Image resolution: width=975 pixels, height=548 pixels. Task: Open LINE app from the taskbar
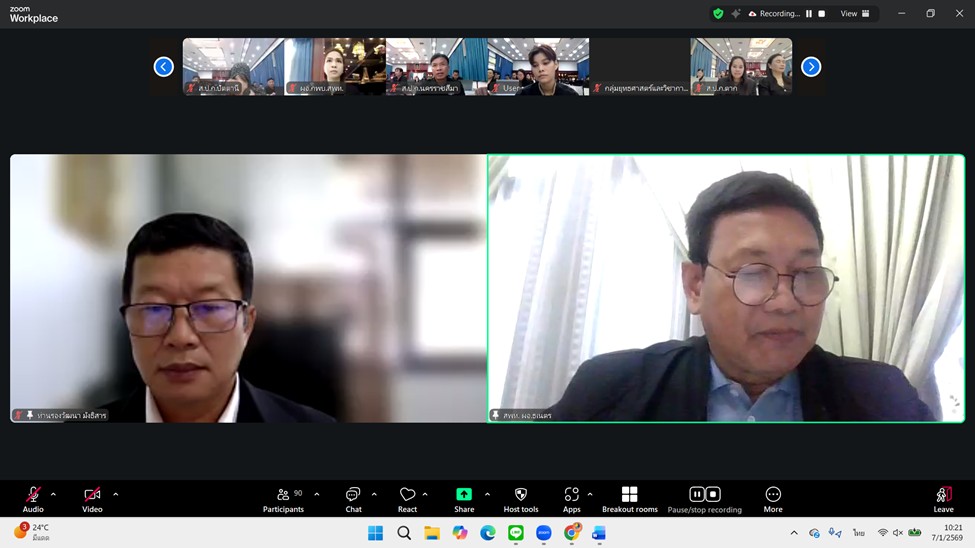(516, 533)
